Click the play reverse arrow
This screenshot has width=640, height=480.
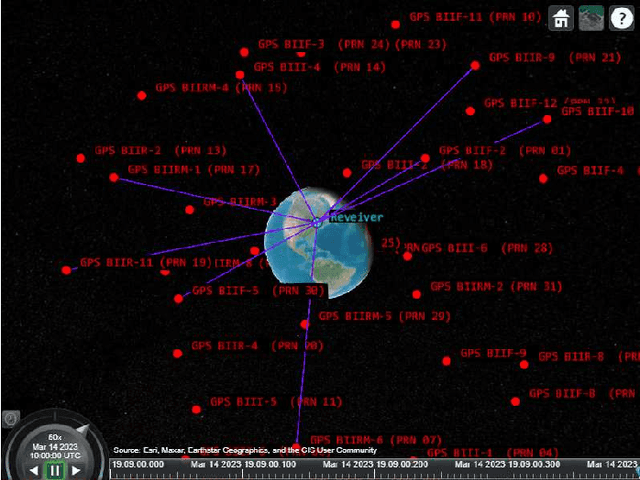pyautogui.click(x=34, y=469)
